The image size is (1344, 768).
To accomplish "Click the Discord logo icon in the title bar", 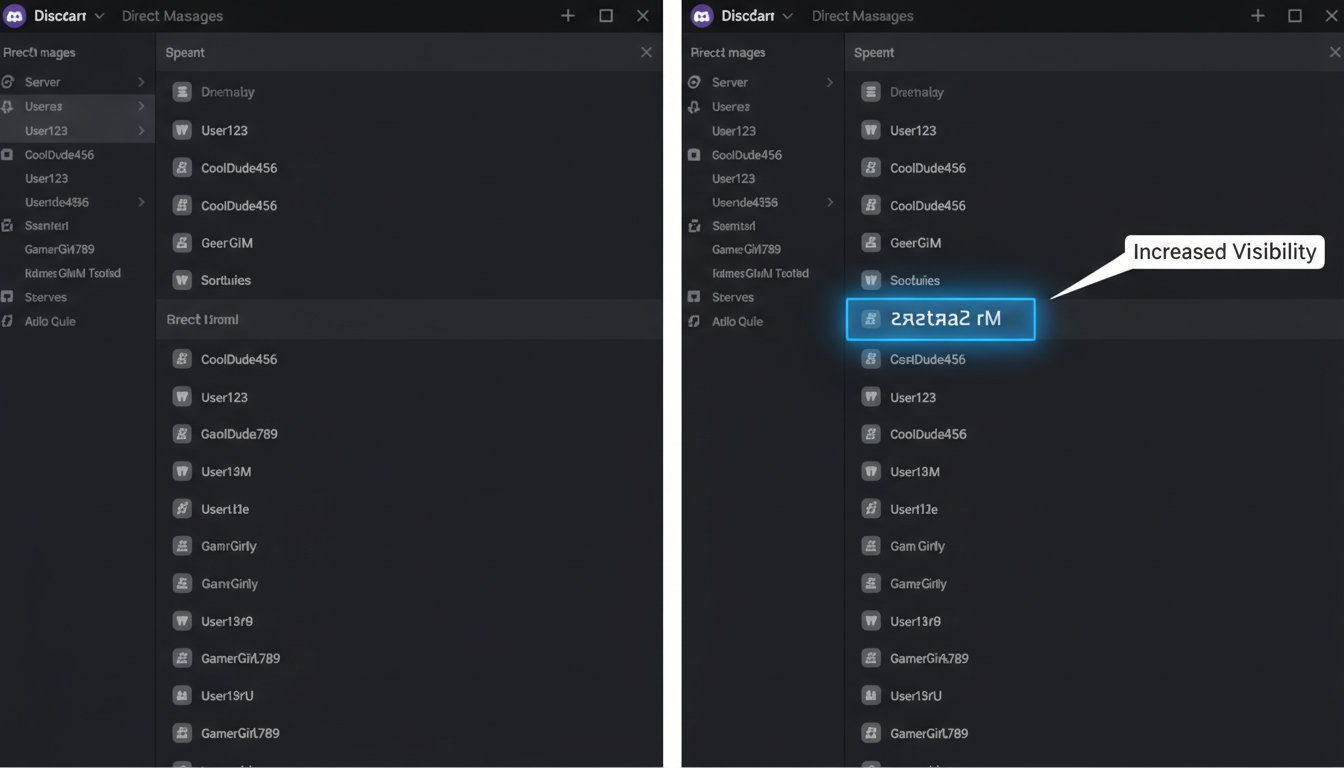I will 14,15.
